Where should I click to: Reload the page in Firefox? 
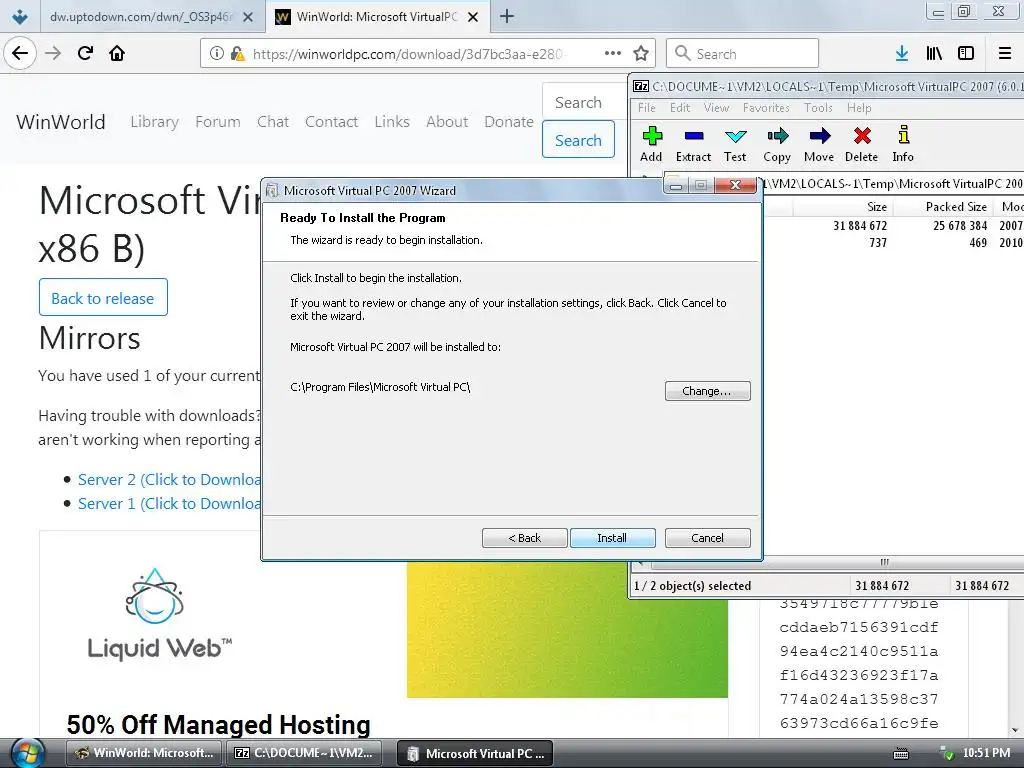coord(85,53)
